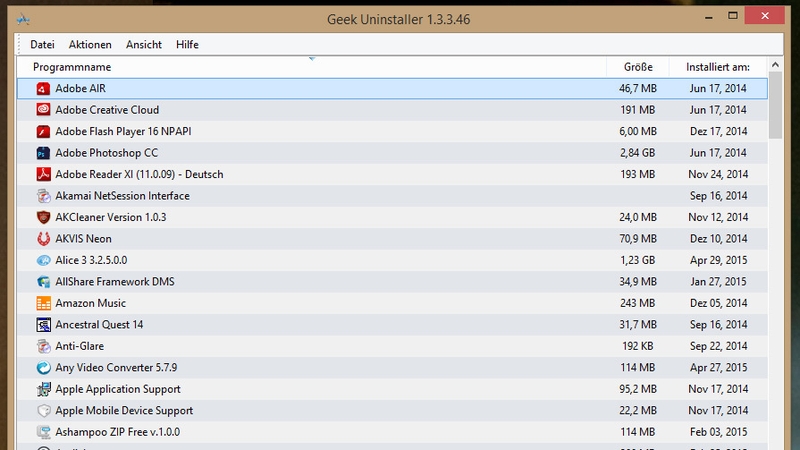
Task: Click the vertical scrollbar thumb
Action: (x=775, y=105)
